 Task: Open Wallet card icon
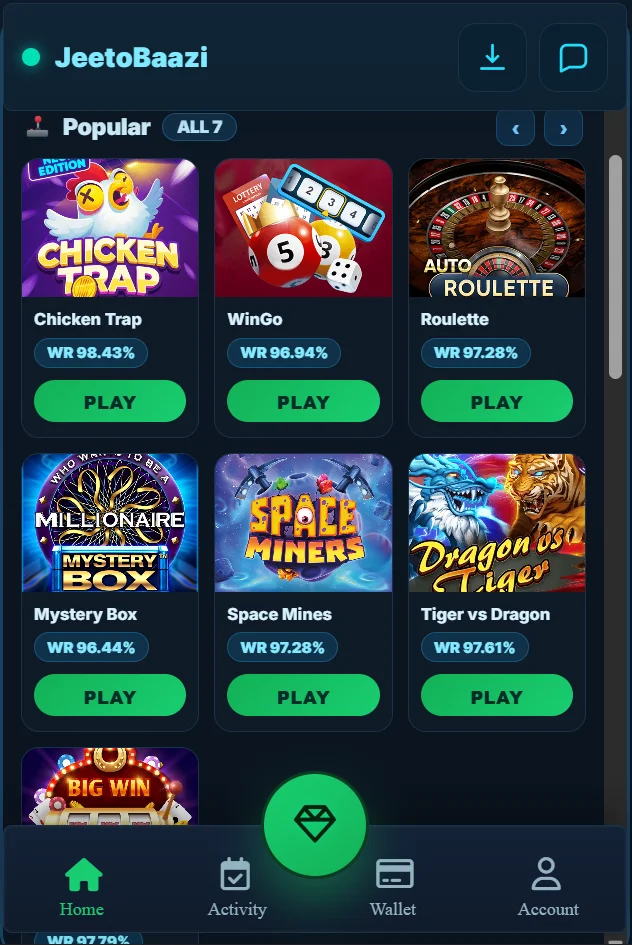395,874
